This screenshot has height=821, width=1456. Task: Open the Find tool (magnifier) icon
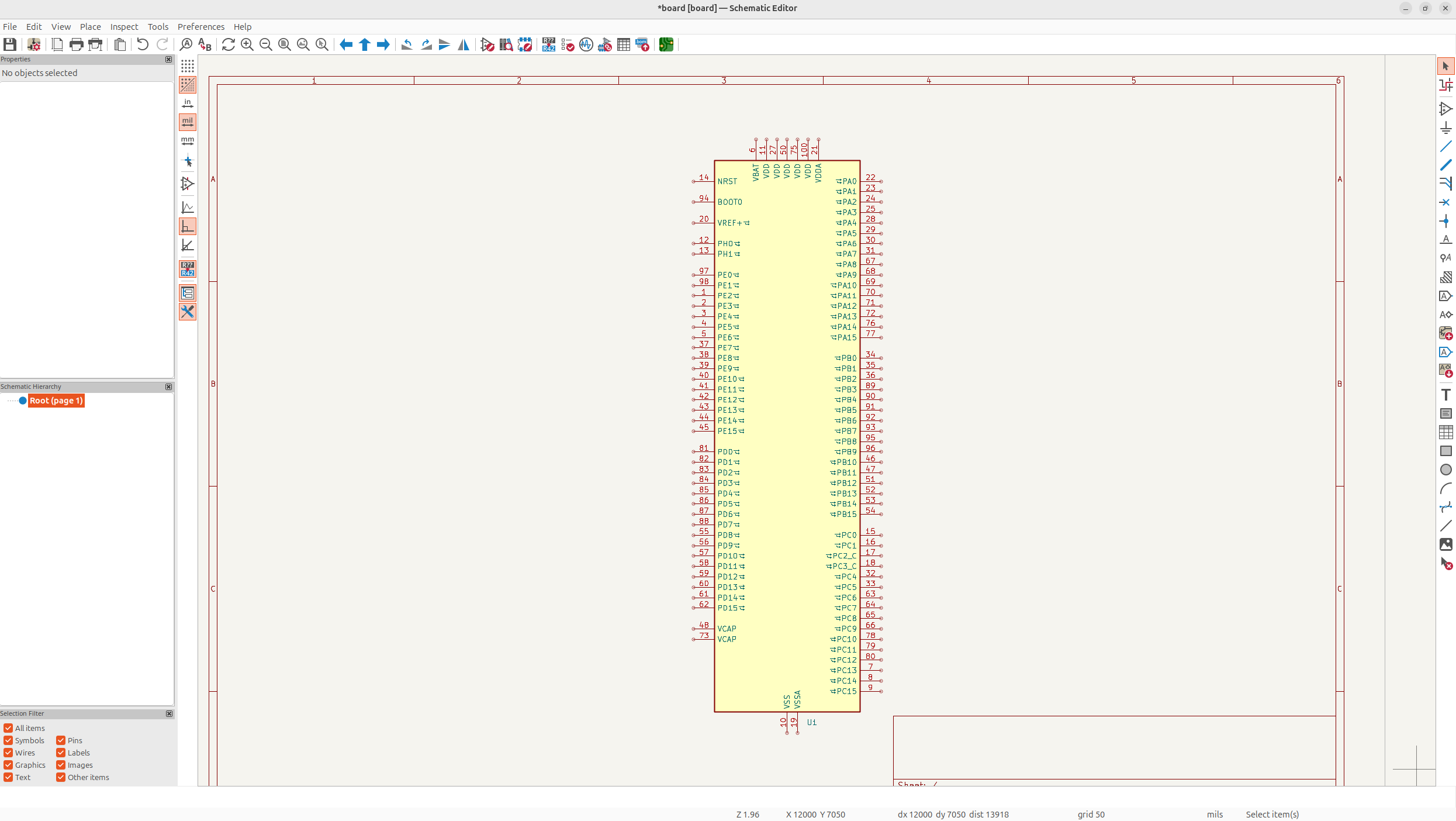pyautogui.click(x=186, y=44)
